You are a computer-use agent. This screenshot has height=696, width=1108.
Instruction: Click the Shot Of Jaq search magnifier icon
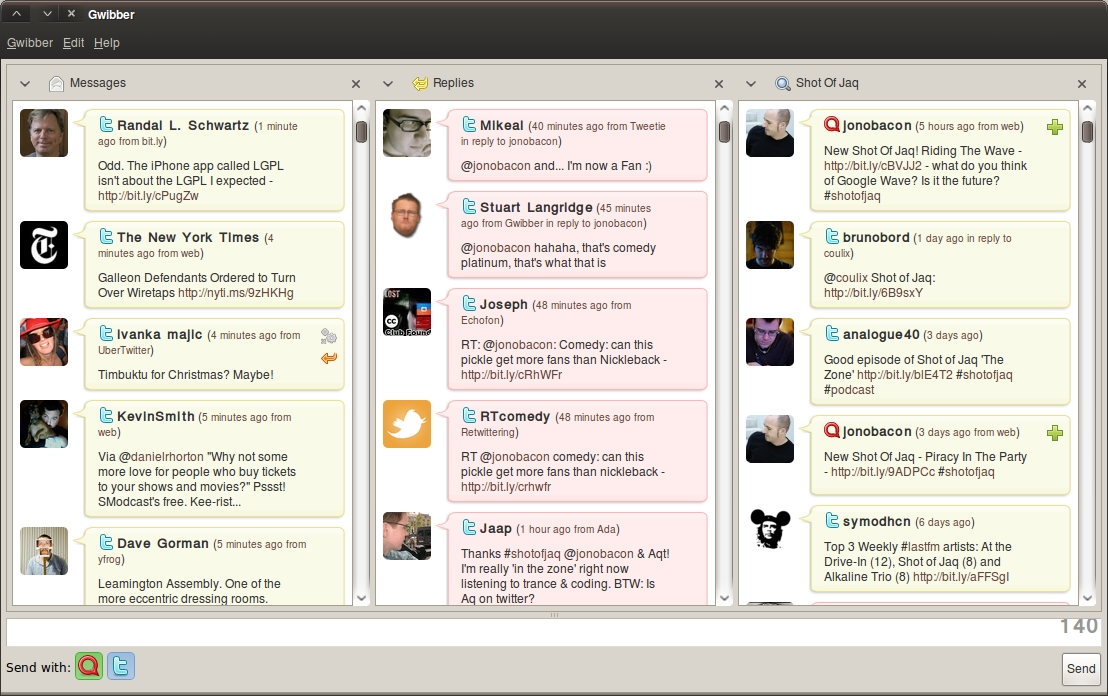782,83
